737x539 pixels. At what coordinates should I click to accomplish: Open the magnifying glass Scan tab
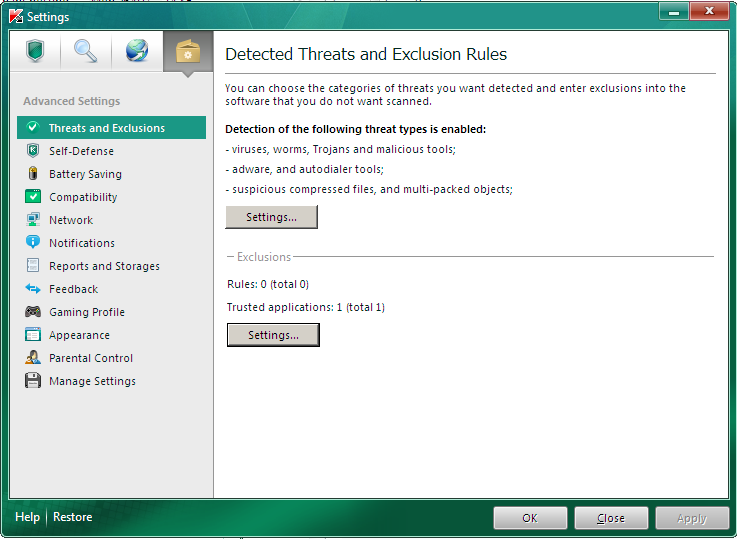click(86, 51)
